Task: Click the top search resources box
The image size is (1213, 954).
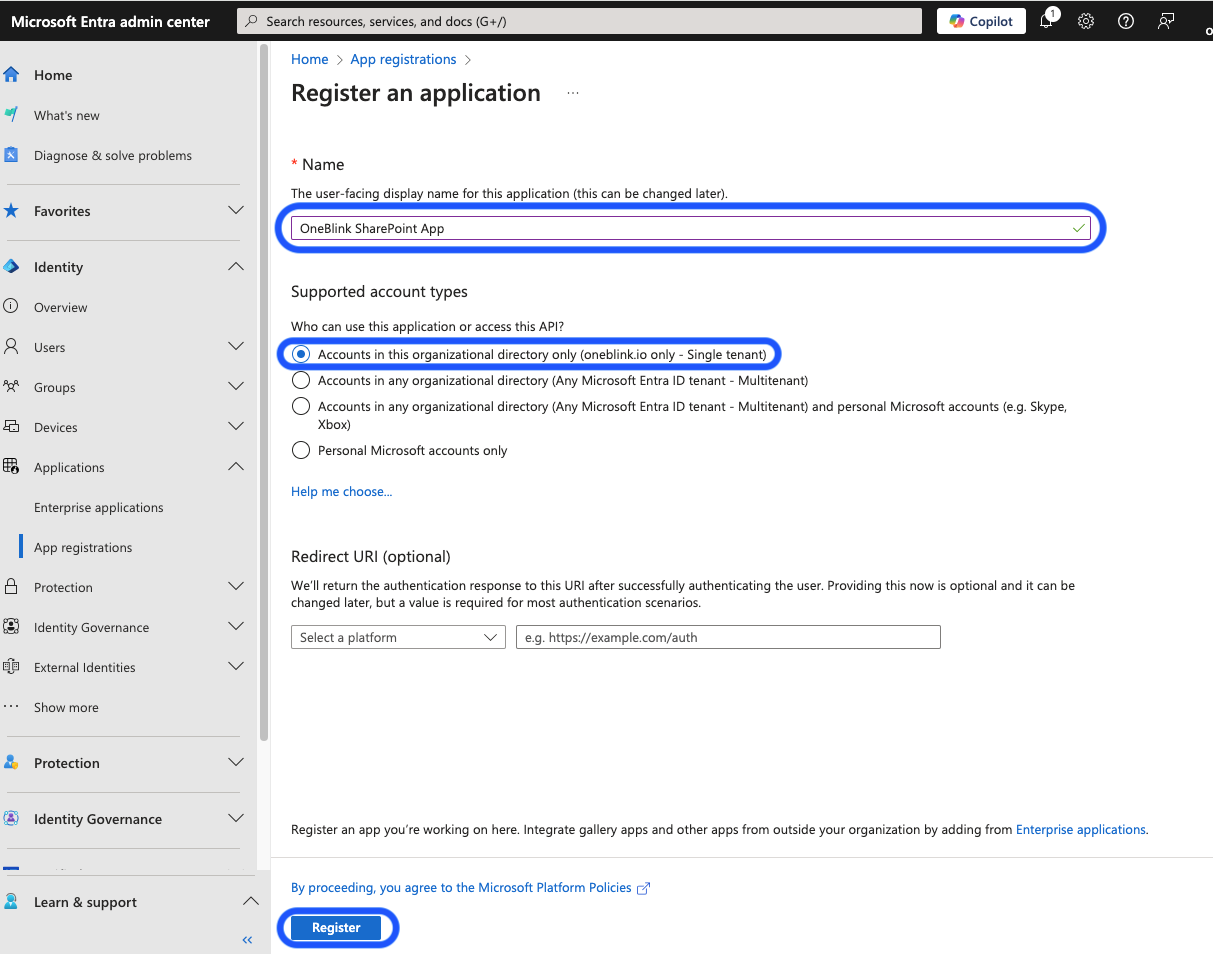Action: [x=579, y=21]
